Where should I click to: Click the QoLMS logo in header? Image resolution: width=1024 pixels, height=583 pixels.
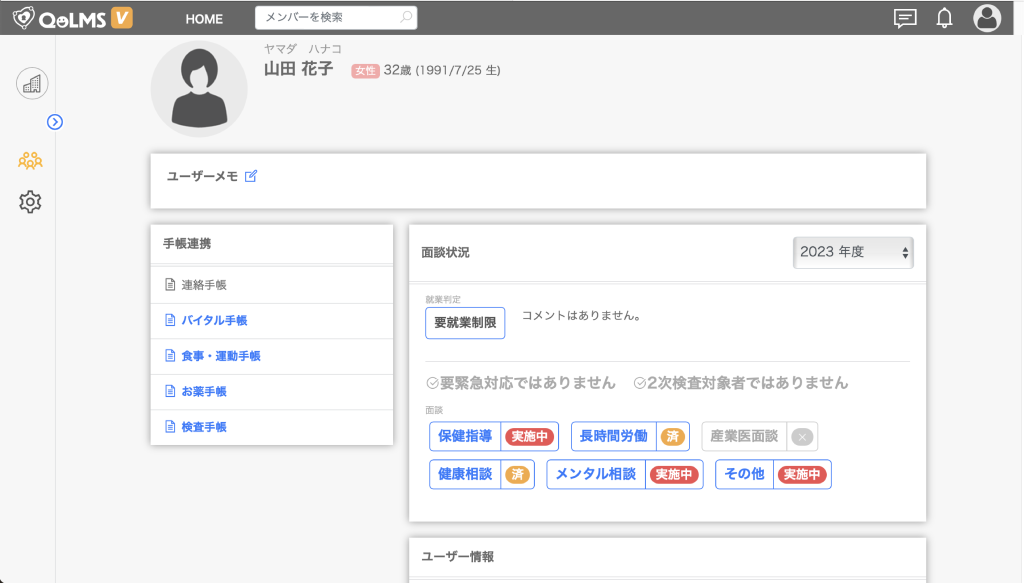pyautogui.click(x=72, y=18)
